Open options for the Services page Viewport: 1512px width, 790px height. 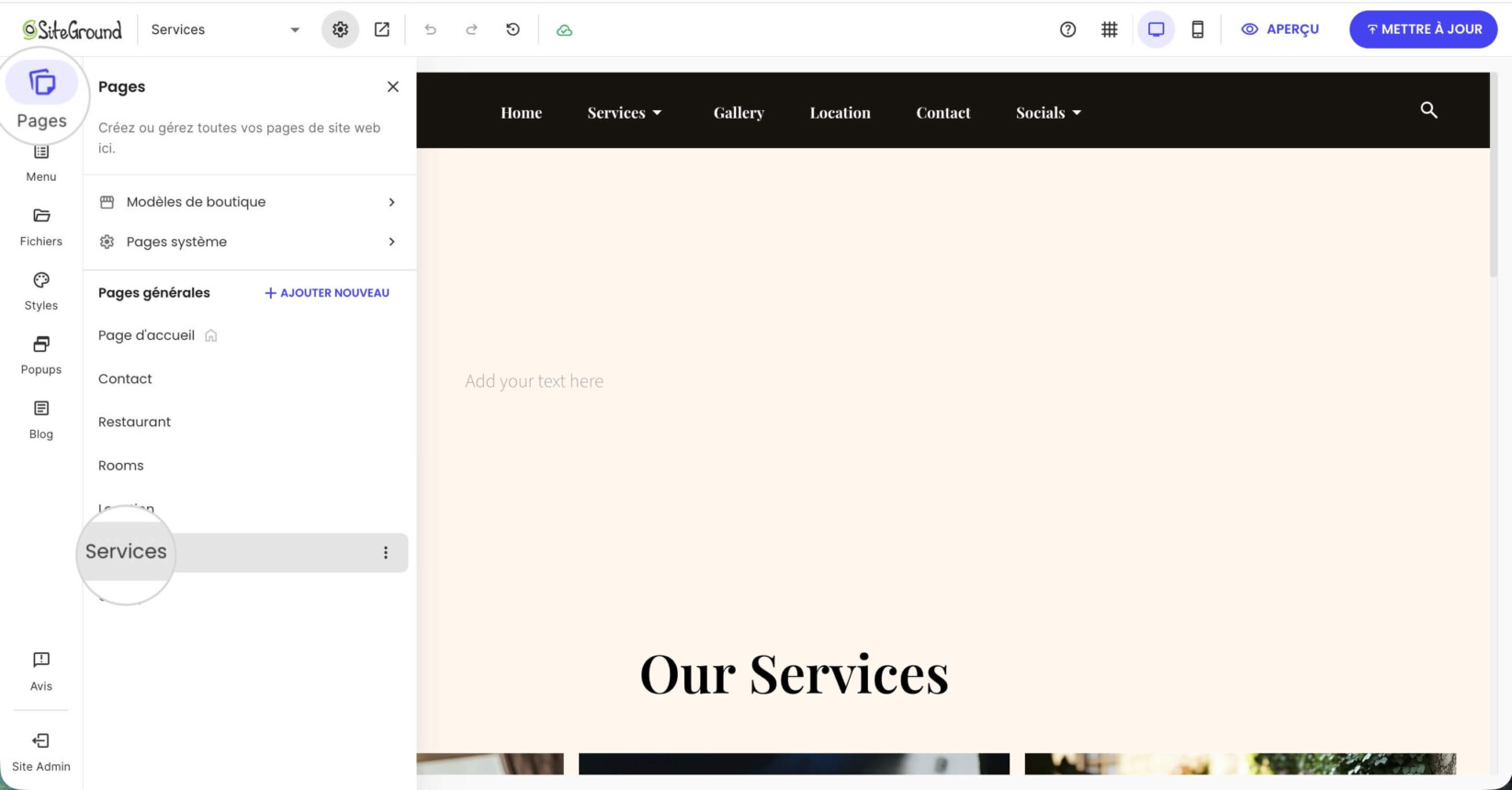386,553
